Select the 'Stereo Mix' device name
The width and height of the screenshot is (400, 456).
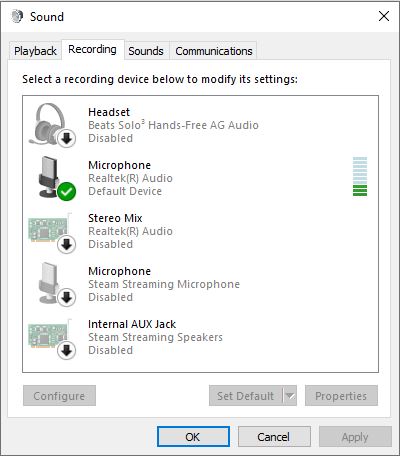[115, 218]
